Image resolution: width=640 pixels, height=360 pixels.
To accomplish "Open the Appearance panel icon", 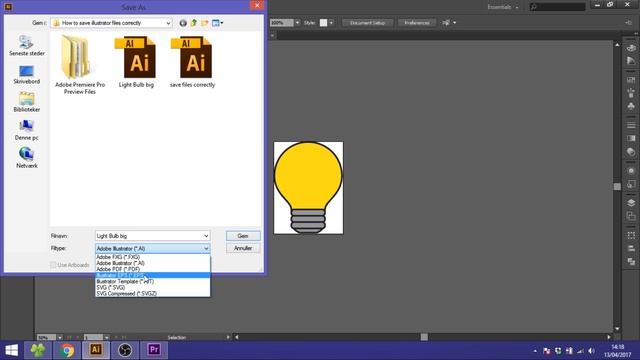I will point(631,171).
